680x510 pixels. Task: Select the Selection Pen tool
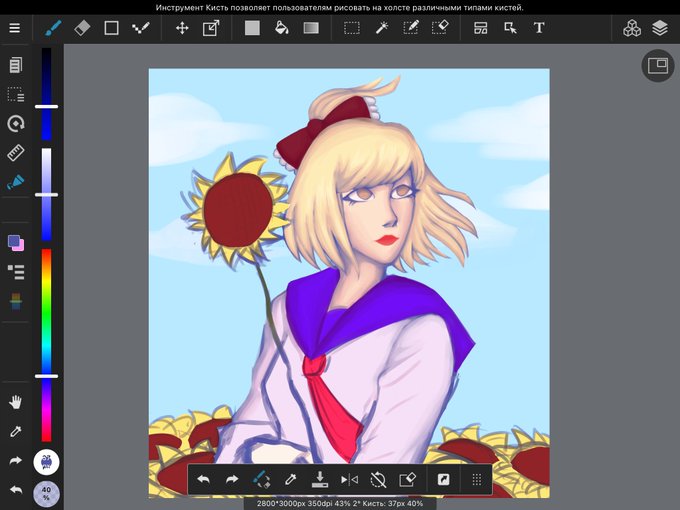tap(410, 28)
